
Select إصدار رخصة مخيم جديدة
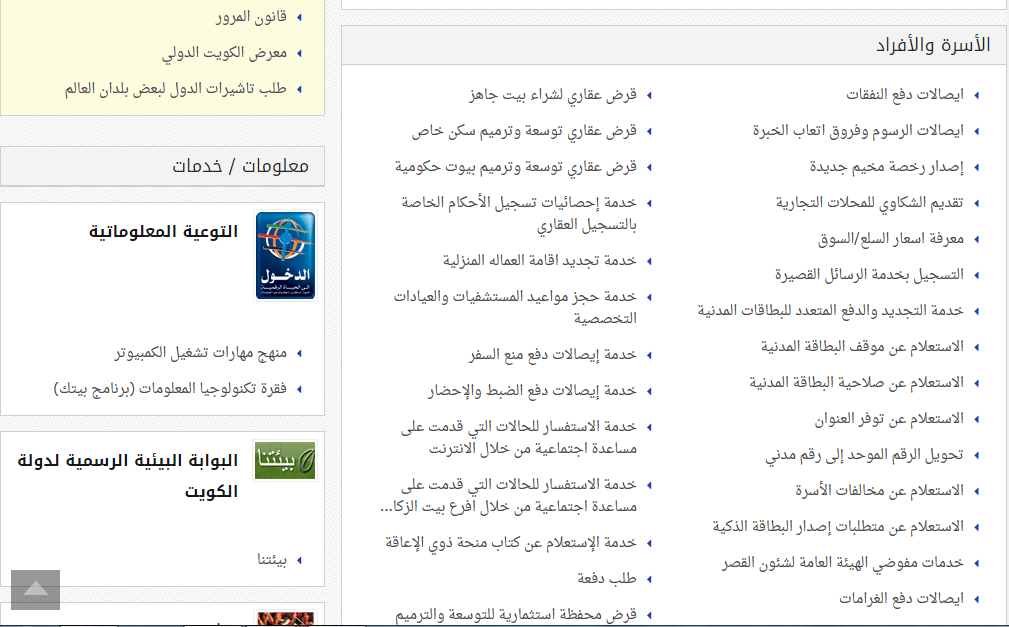coord(886,167)
